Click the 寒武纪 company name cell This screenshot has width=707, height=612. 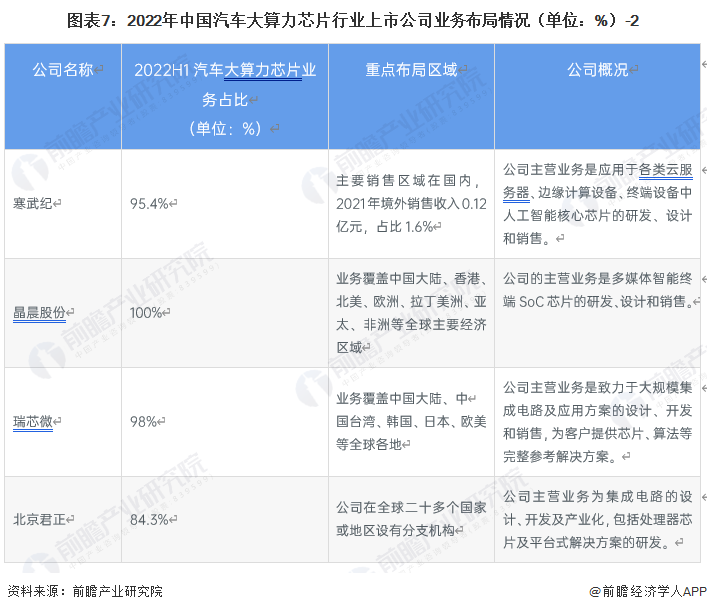coord(32,203)
